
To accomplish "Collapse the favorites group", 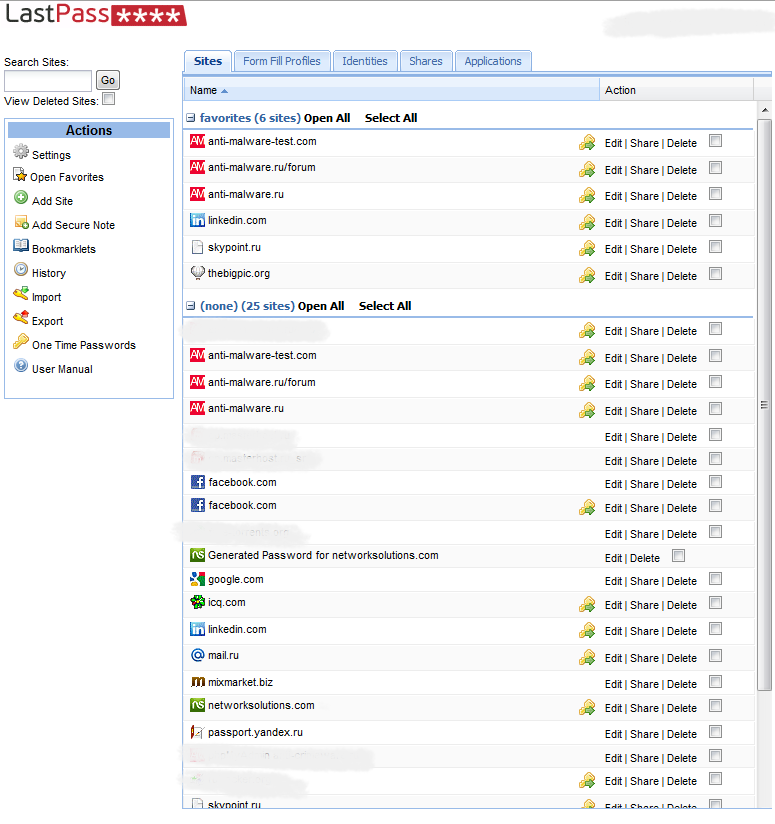I will coord(191,118).
